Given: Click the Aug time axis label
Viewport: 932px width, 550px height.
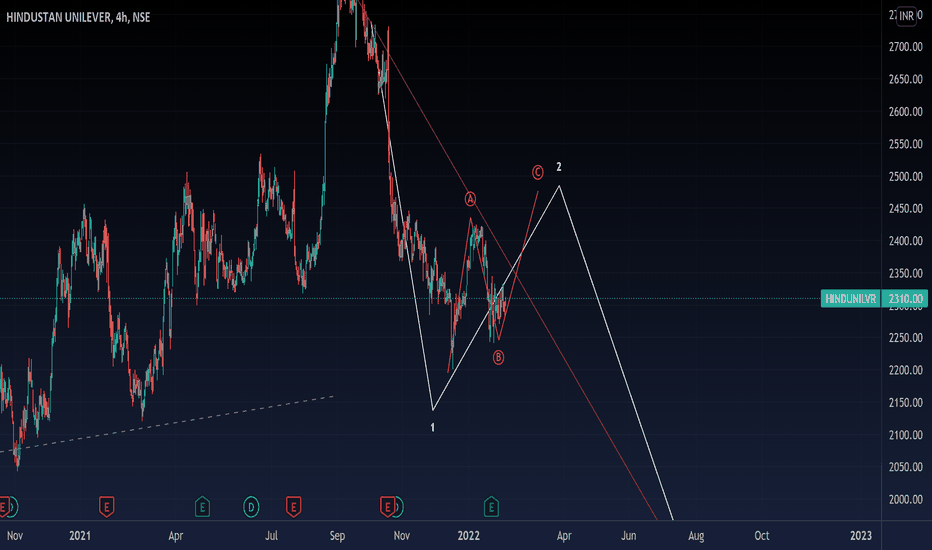Looking at the screenshot, I should coord(696,536).
